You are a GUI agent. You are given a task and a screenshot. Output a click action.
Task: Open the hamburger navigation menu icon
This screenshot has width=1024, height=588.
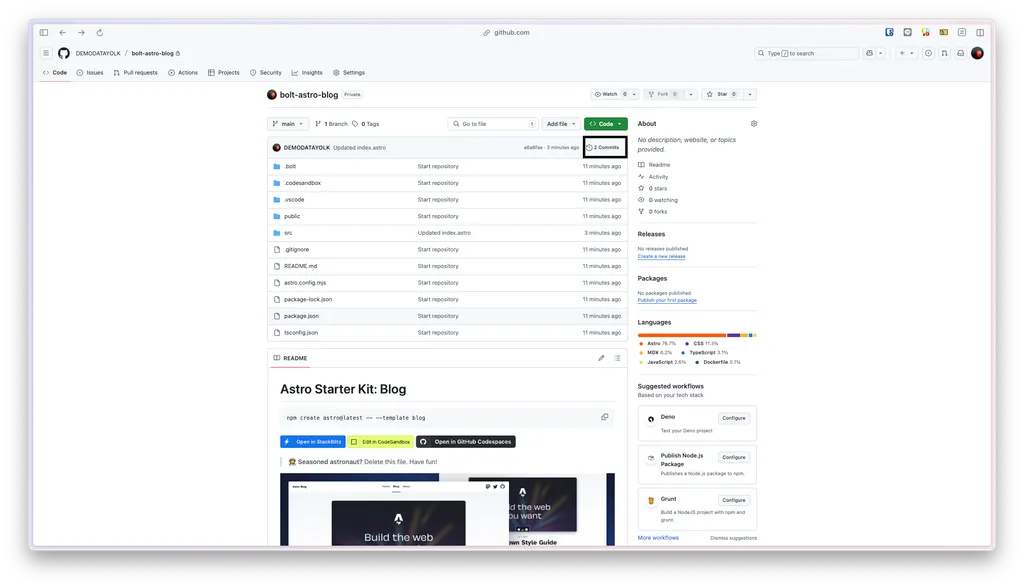(x=46, y=53)
